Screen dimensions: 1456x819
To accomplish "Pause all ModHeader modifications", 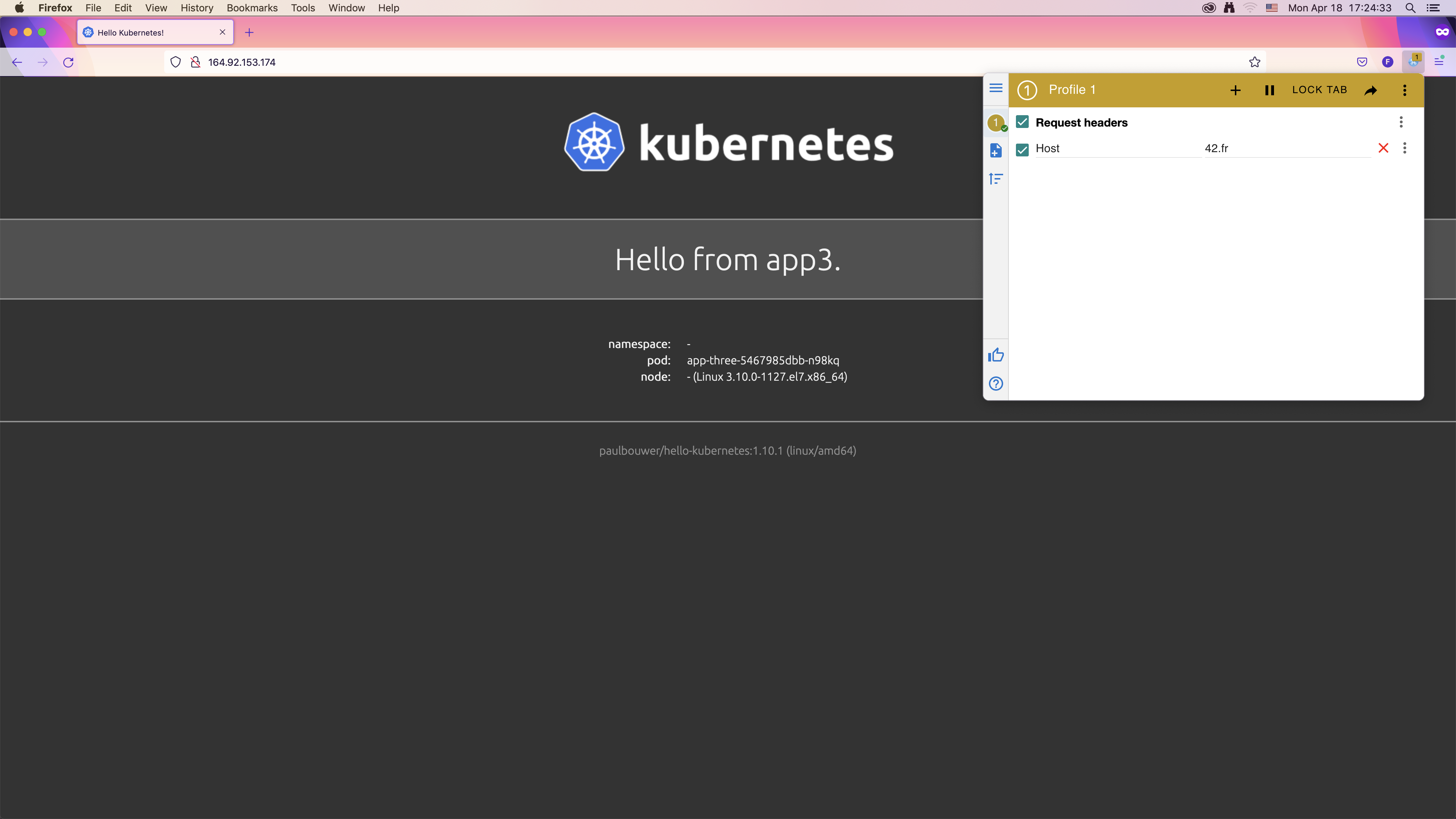I will [x=1269, y=90].
